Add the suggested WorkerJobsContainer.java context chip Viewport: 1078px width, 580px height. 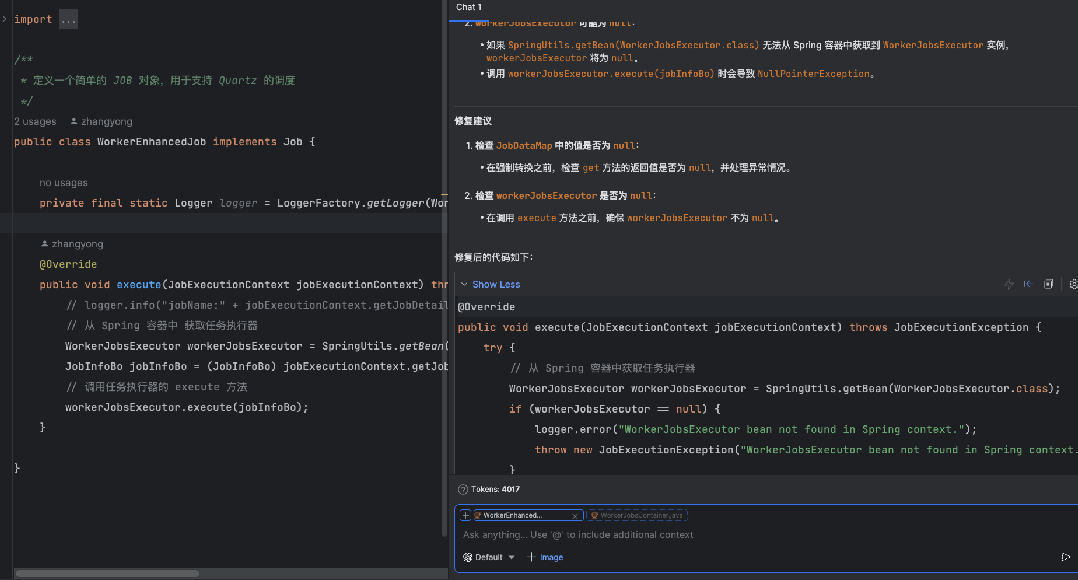(x=637, y=515)
